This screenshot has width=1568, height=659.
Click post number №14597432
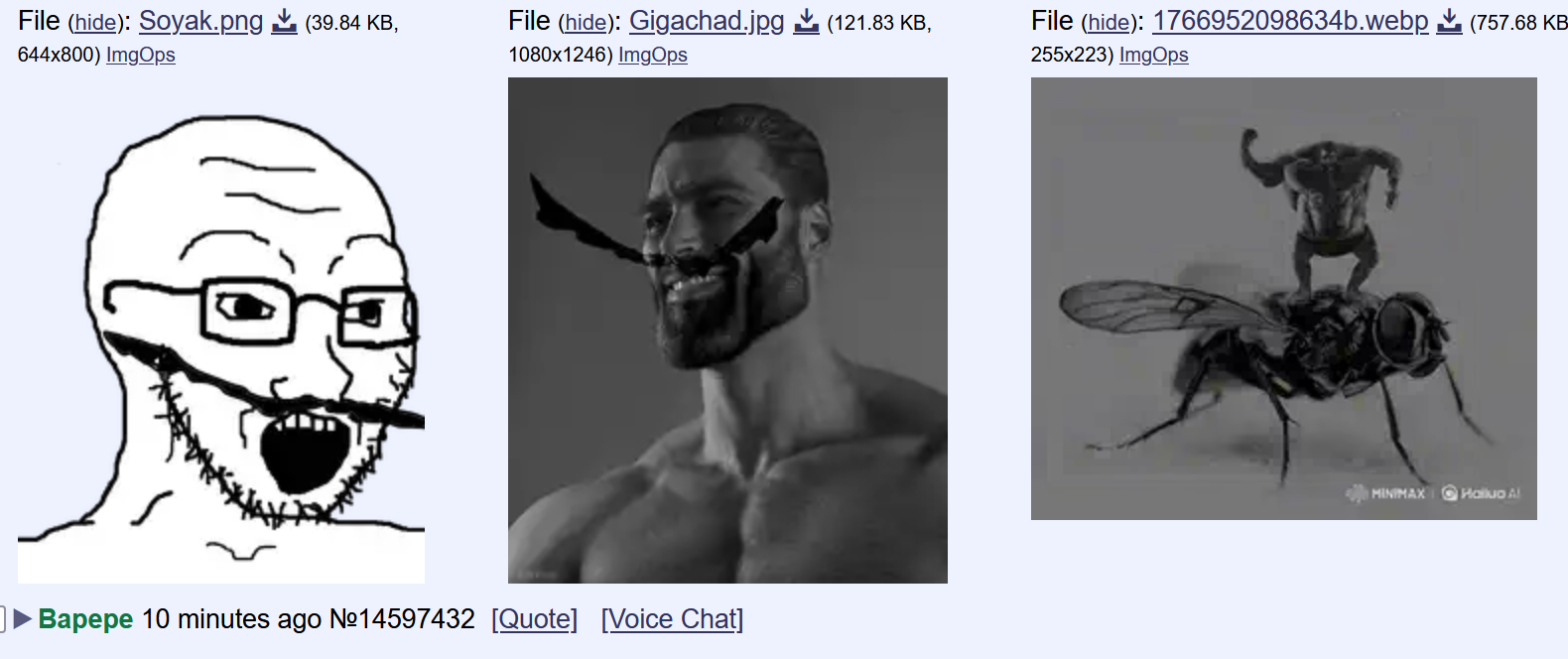point(402,619)
